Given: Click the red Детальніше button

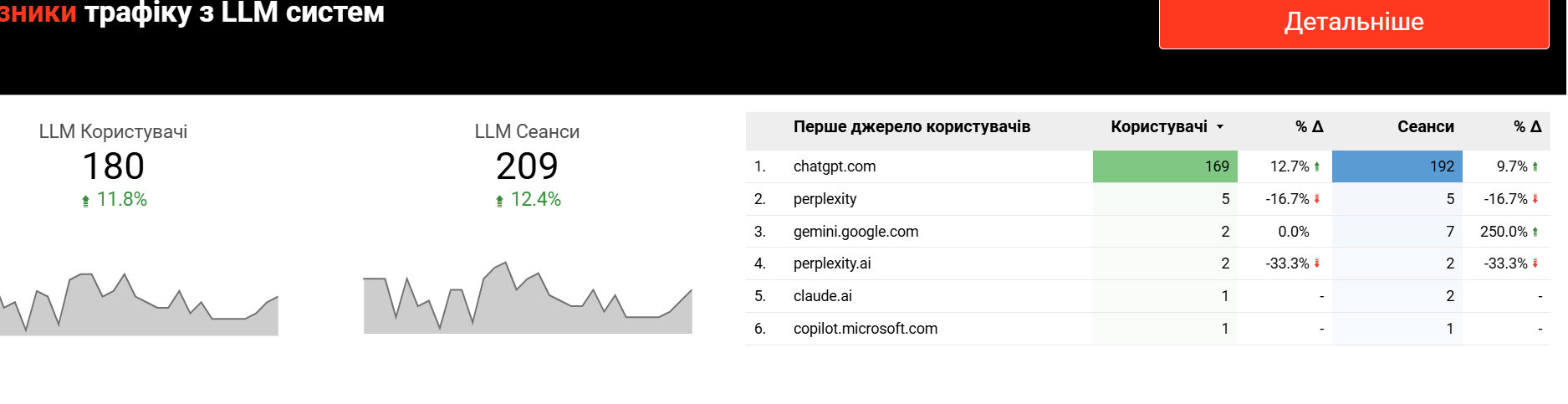Looking at the screenshot, I should point(1353,23).
